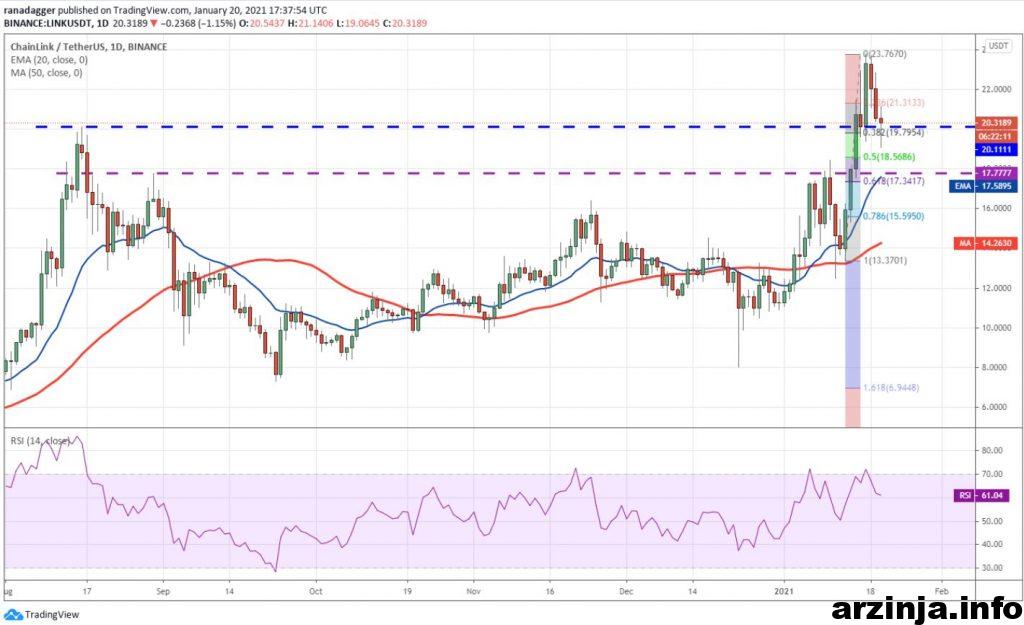This screenshot has width=1024, height=625.
Task: Click the EMA 17.5895 value tag
Action: click(x=983, y=186)
